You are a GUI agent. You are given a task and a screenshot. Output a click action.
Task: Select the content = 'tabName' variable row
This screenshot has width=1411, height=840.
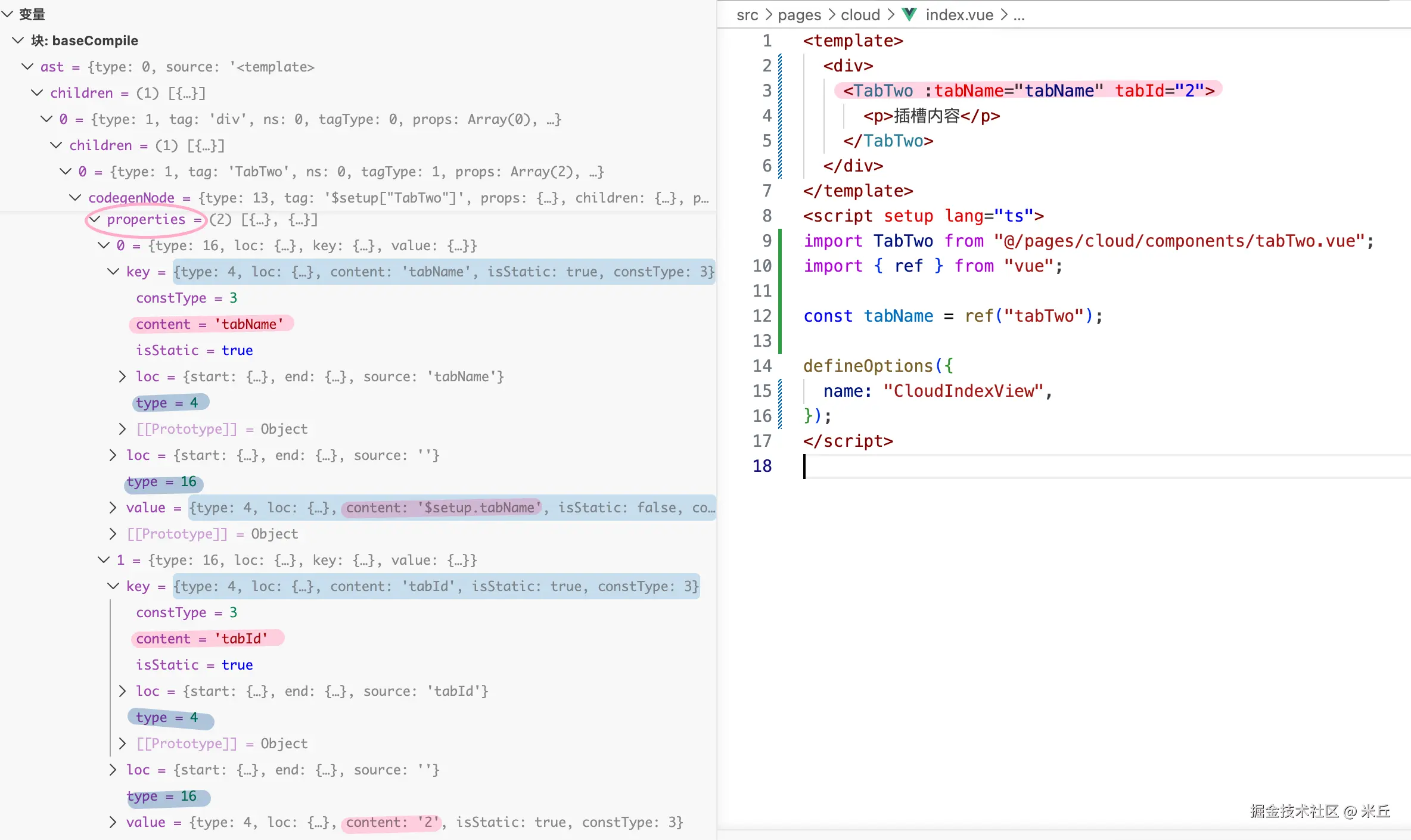(210, 323)
